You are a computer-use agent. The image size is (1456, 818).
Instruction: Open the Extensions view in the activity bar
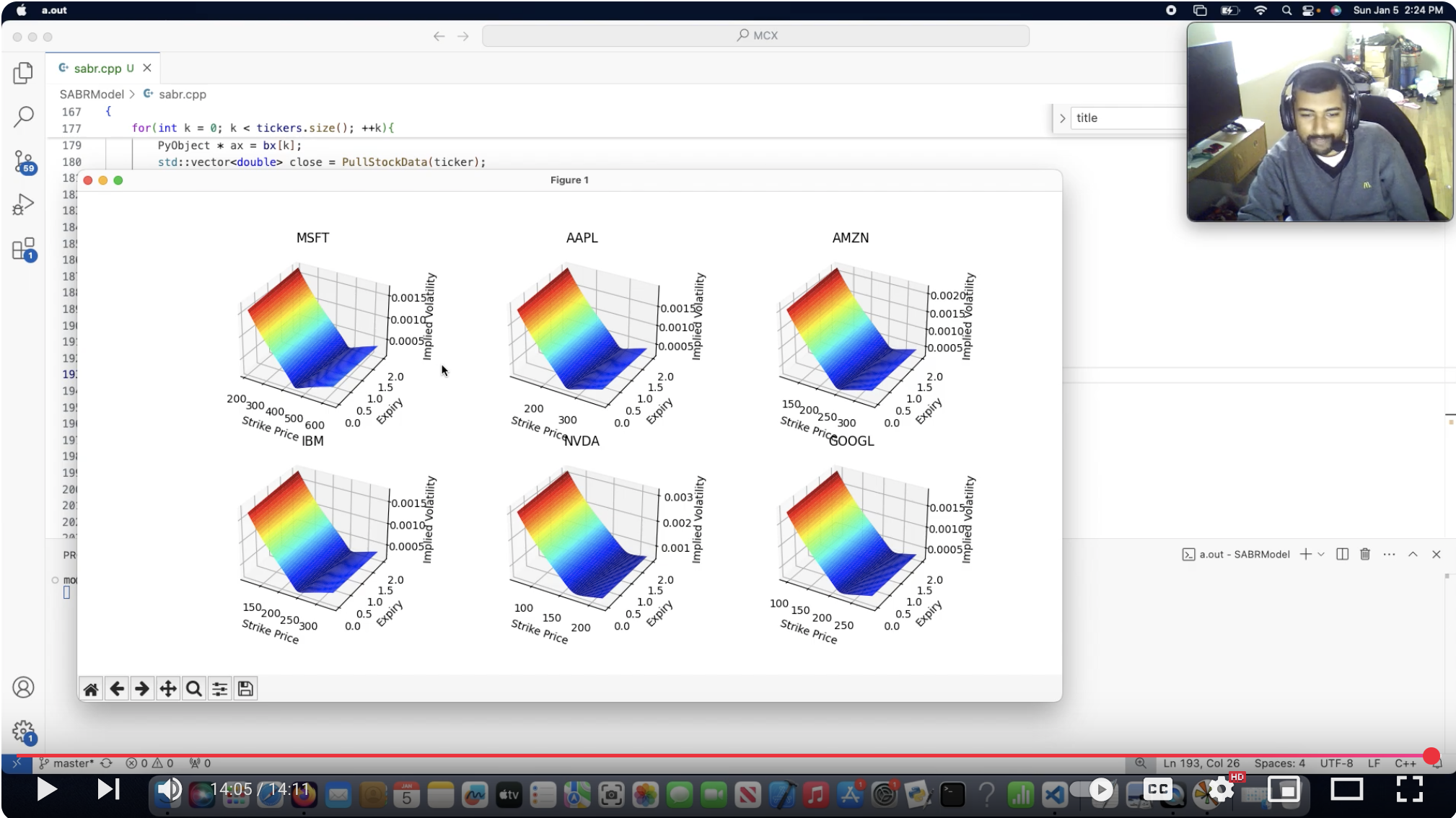(x=24, y=250)
